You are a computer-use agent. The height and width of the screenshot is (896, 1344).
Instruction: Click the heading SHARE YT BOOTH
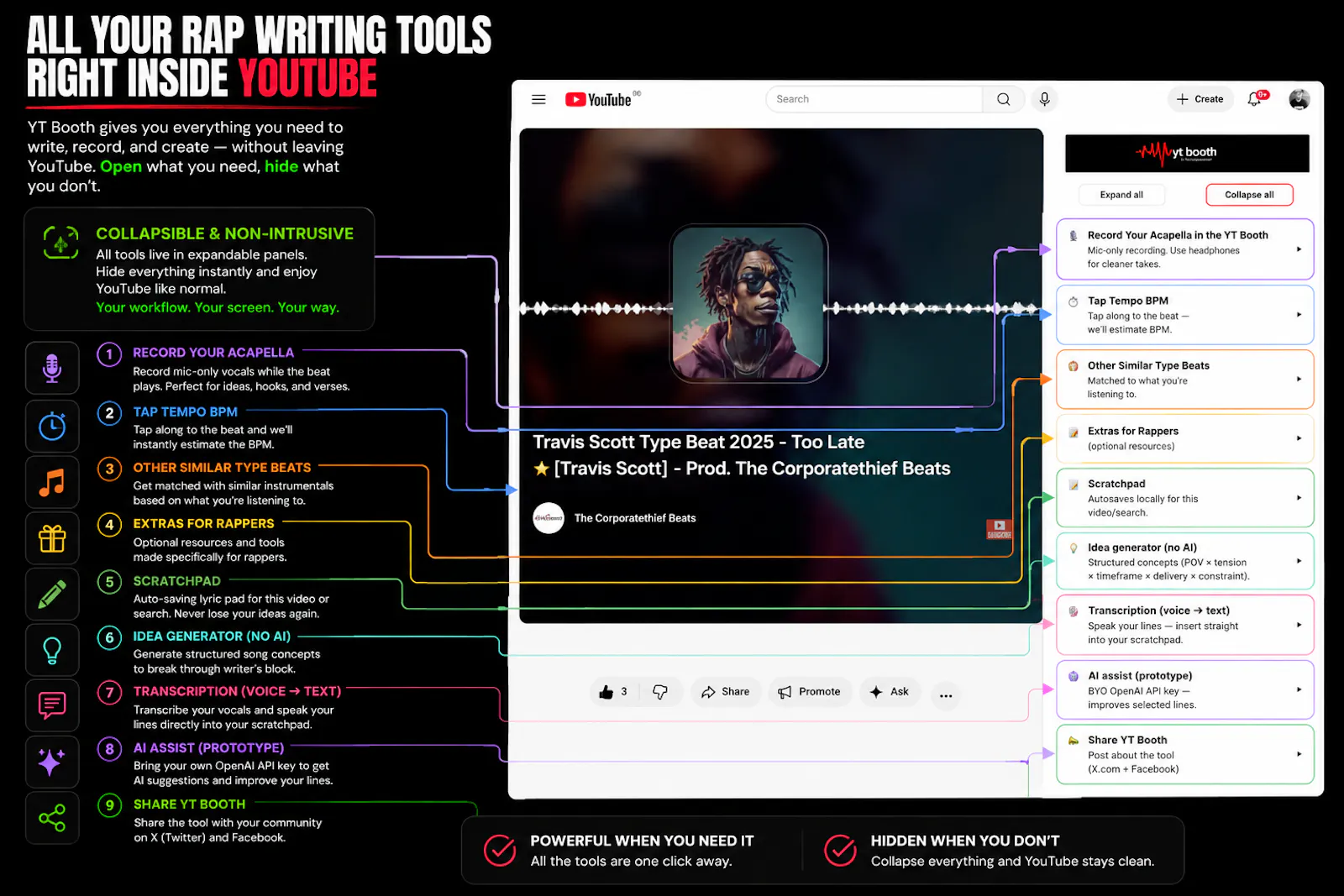[190, 804]
